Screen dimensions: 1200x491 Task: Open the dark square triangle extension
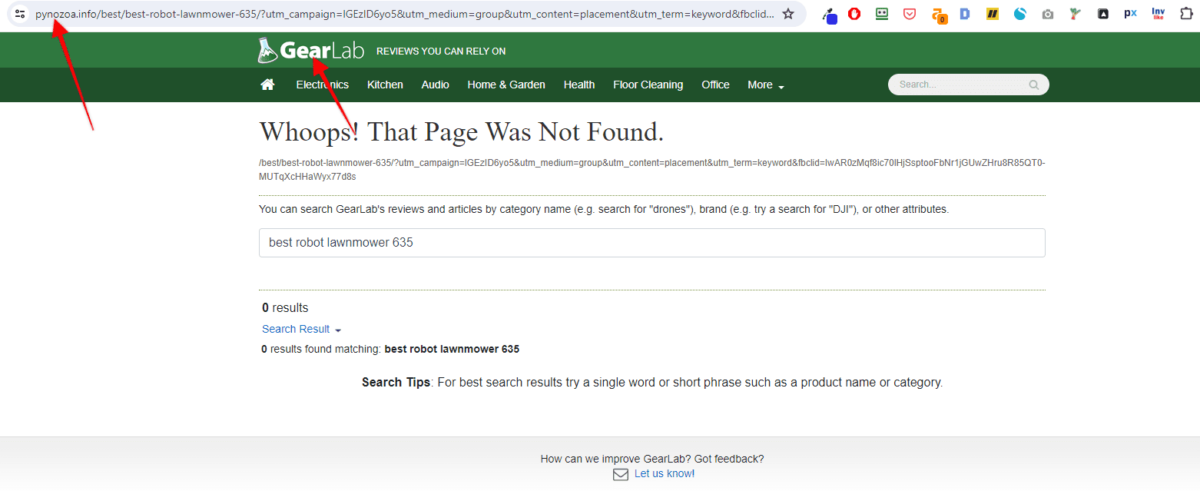pyautogui.click(x=1102, y=14)
